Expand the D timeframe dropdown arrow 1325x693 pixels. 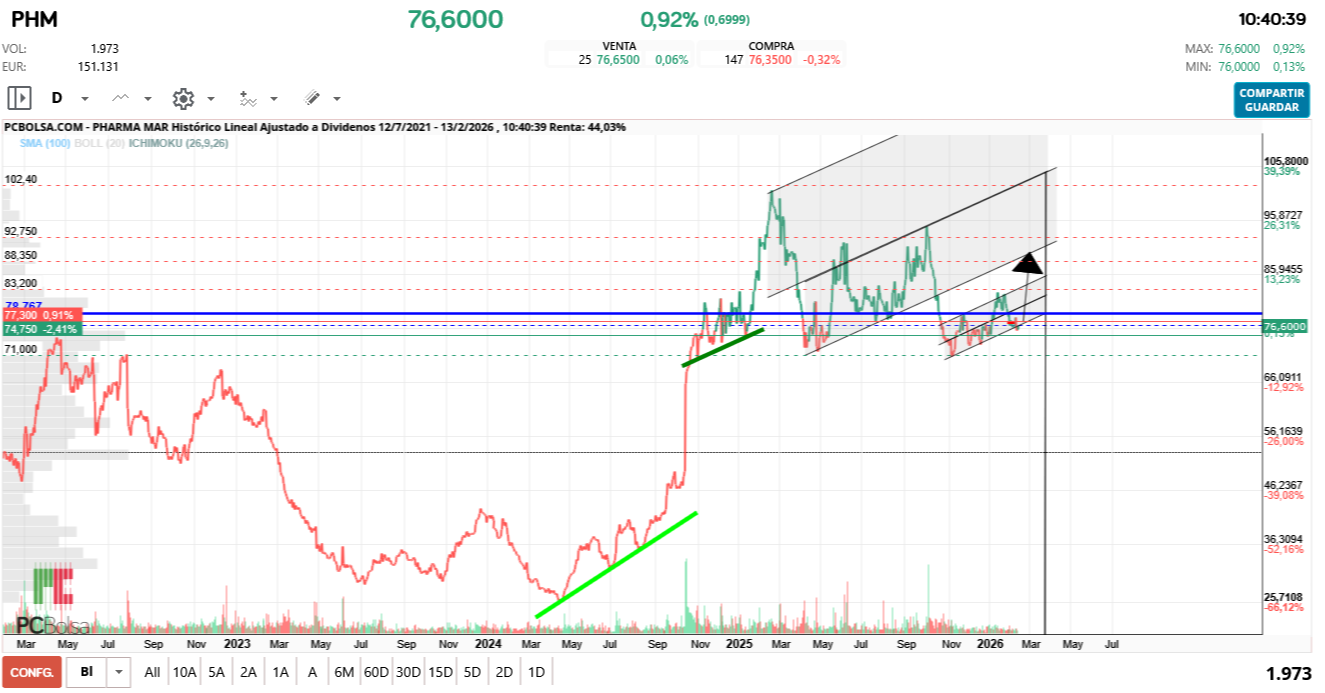pos(85,99)
